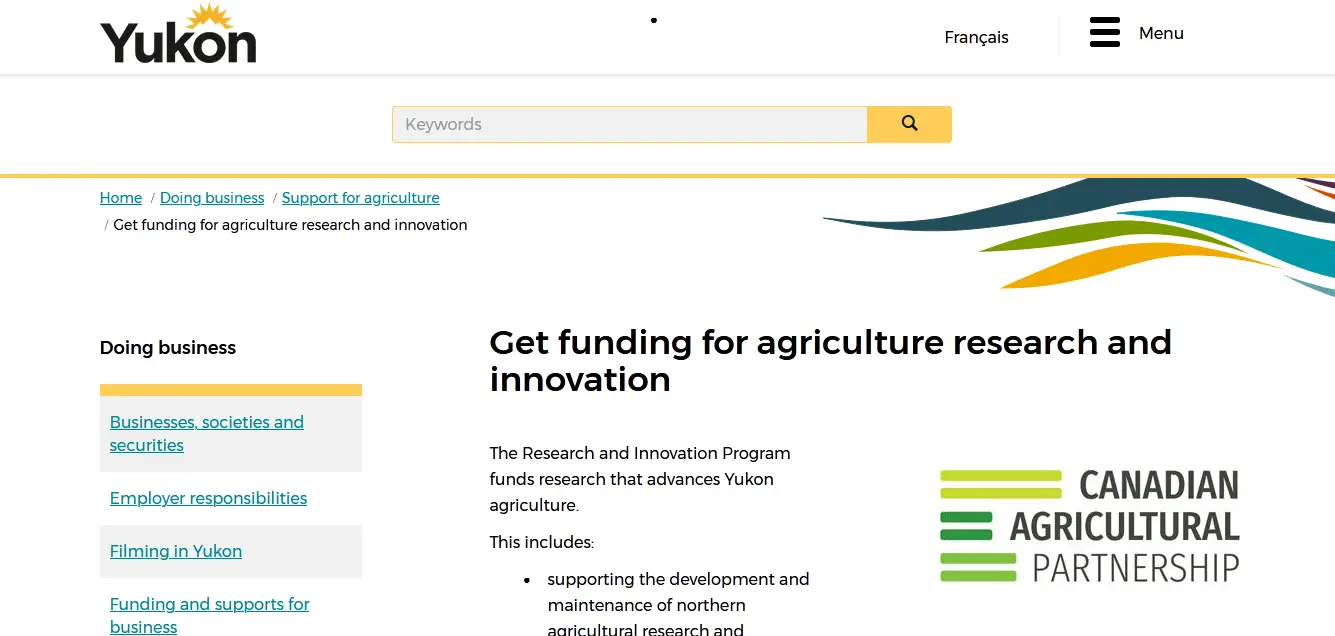This screenshot has height=636, width=1335.
Task: Open Businesses, societies and securities sidebar link
Action: coord(206,434)
